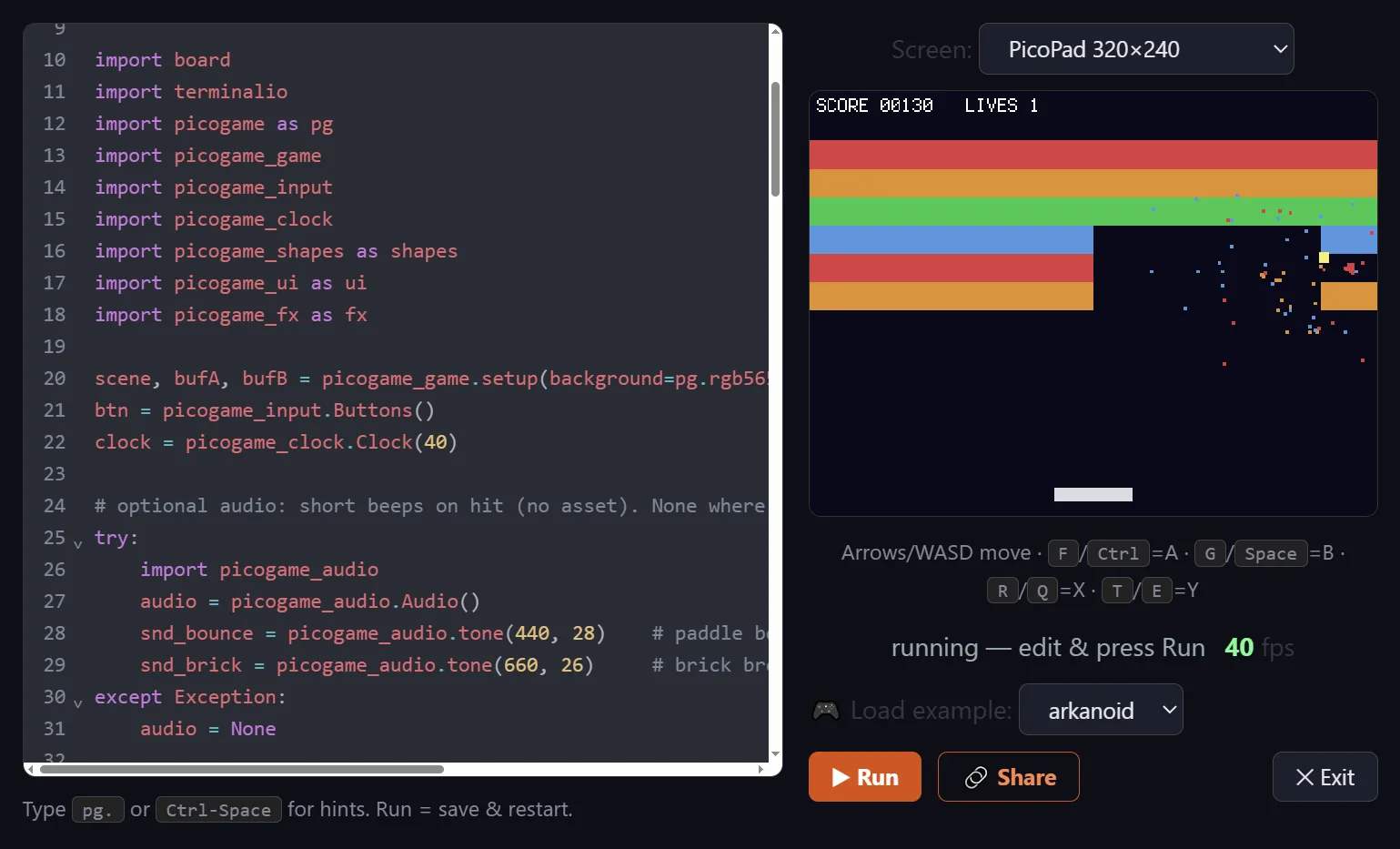Open the Load example arkanoid dropdown
Image resolution: width=1400 pixels, height=849 pixels.
click(1101, 710)
